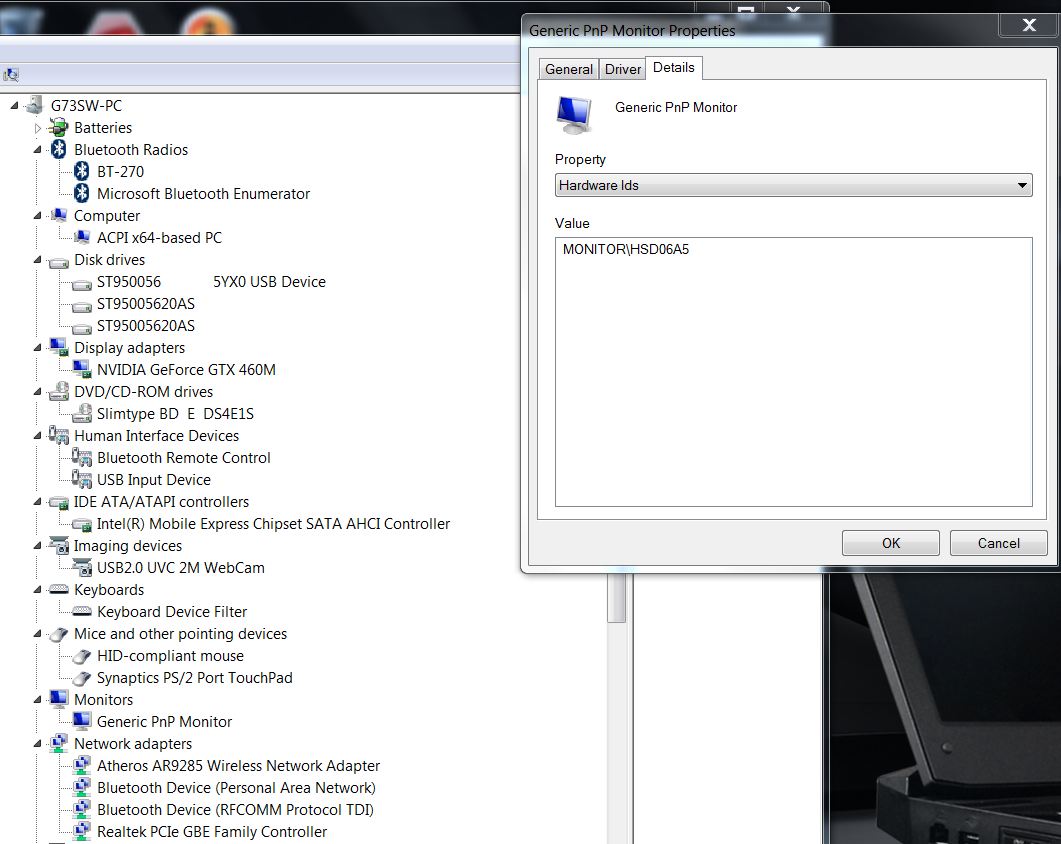The height and width of the screenshot is (844, 1061).
Task: Switch to the Driver tab
Action: click(623, 69)
